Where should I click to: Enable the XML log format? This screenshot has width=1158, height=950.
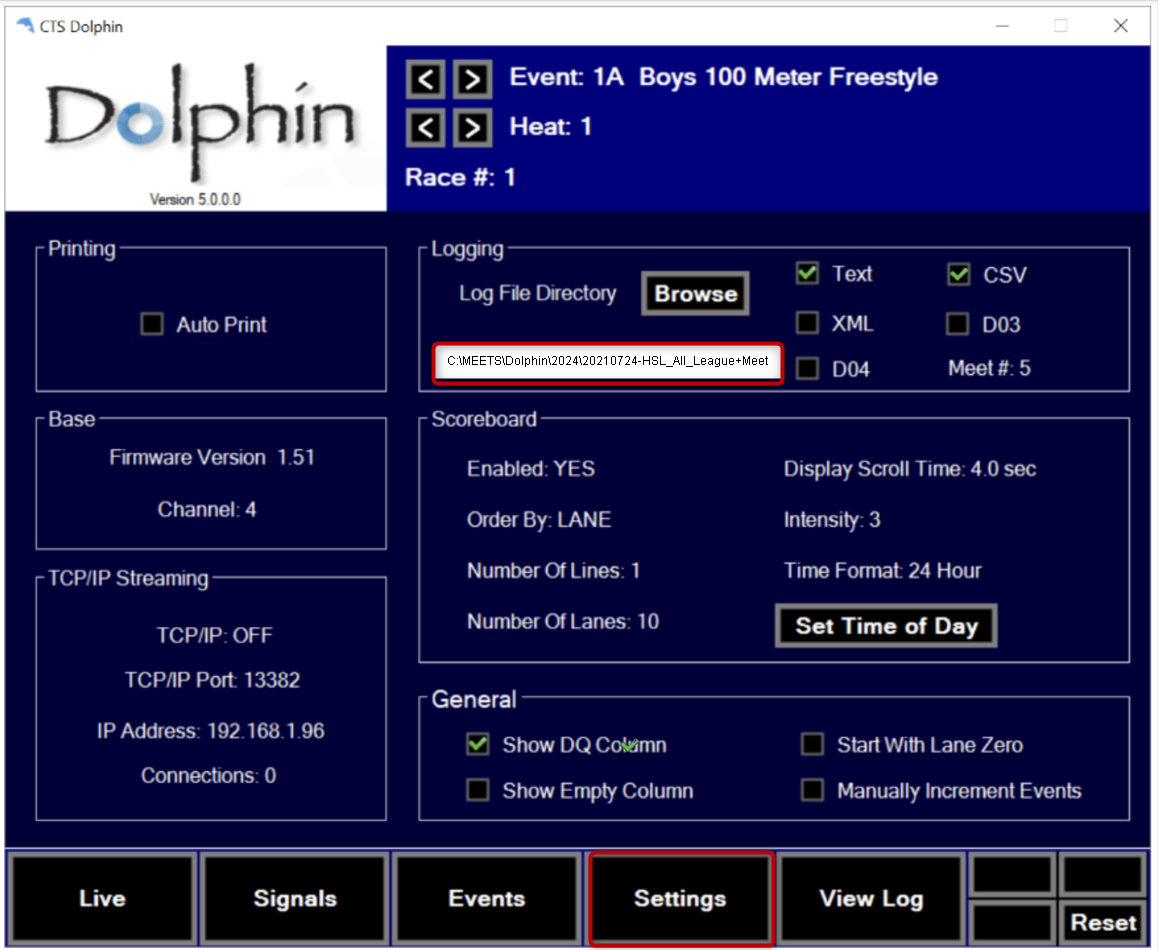(807, 323)
